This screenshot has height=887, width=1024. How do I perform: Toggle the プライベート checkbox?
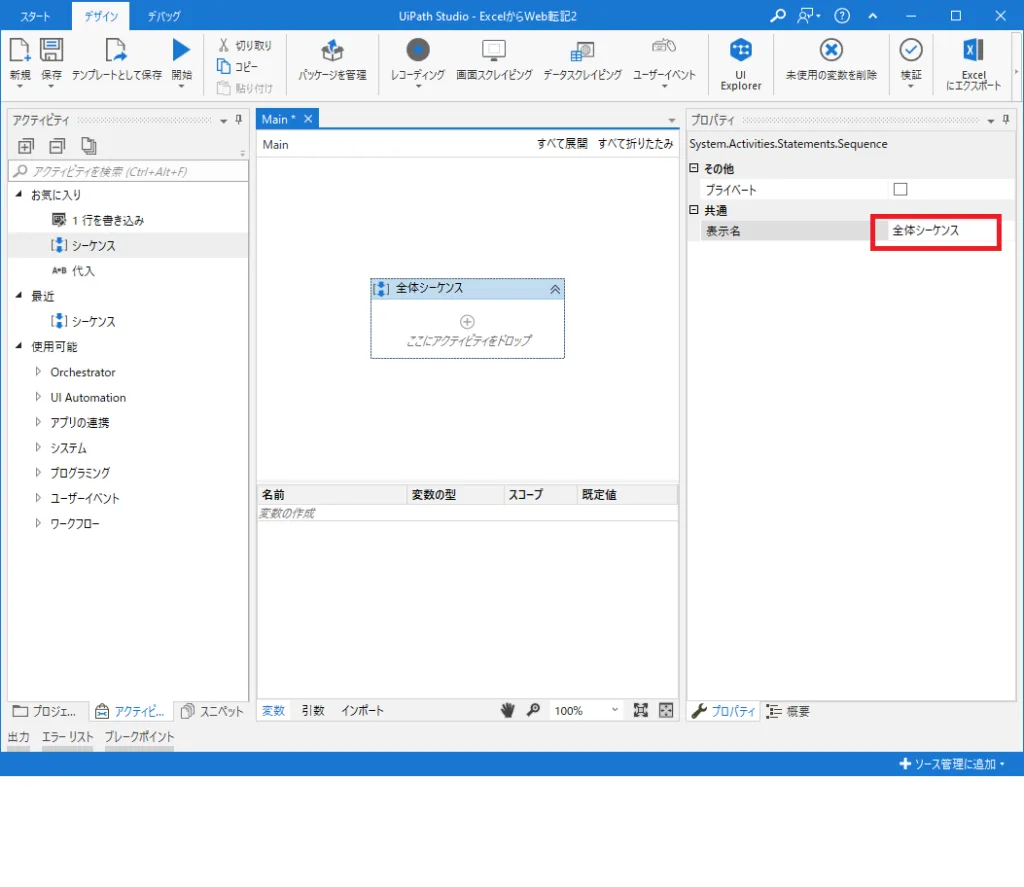point(900,190)
